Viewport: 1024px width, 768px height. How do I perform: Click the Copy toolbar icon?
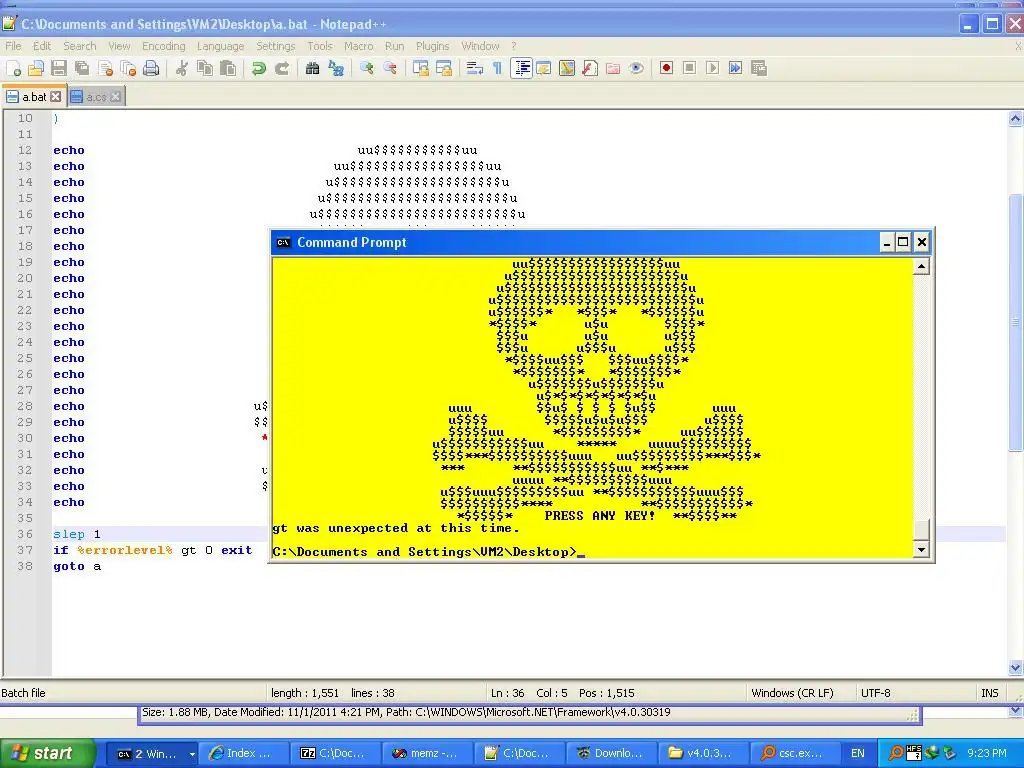204,68
